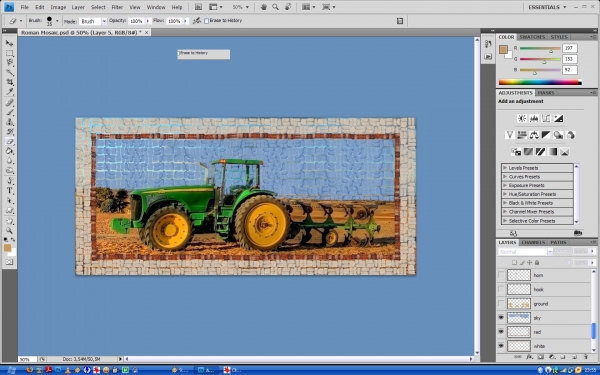Image resolution: width=600 pixels, height=375 pixels.
Task: Select the Eraser tool in toolbox
Action: [10, 142]
